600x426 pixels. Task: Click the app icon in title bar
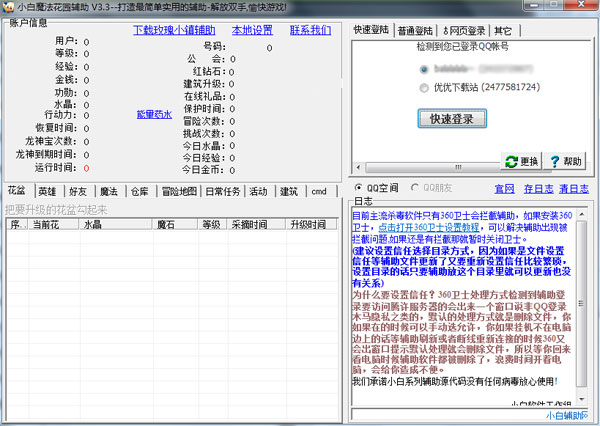(8, 7)
